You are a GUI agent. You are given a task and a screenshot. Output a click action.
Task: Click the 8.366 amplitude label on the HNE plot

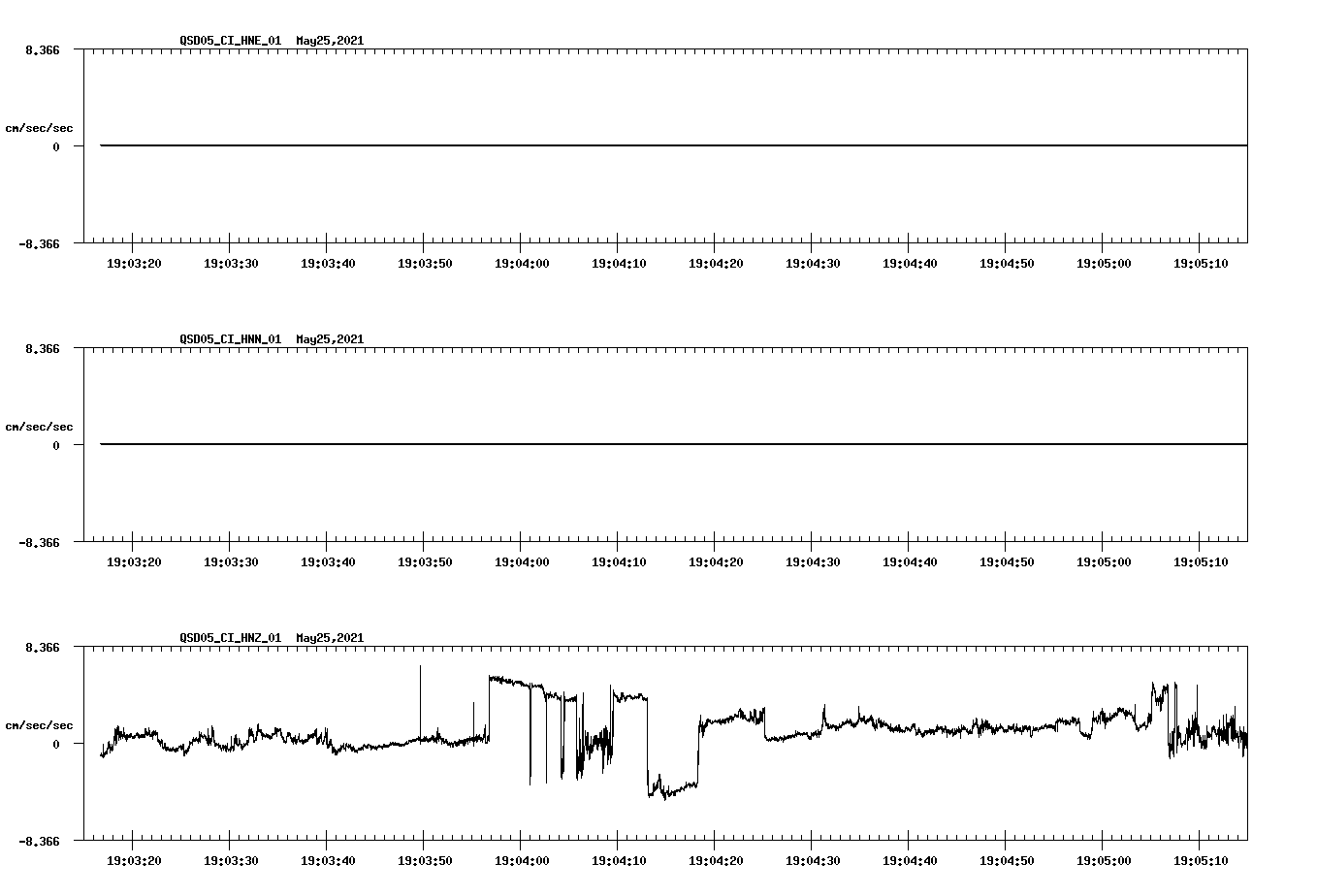point(43,49)
